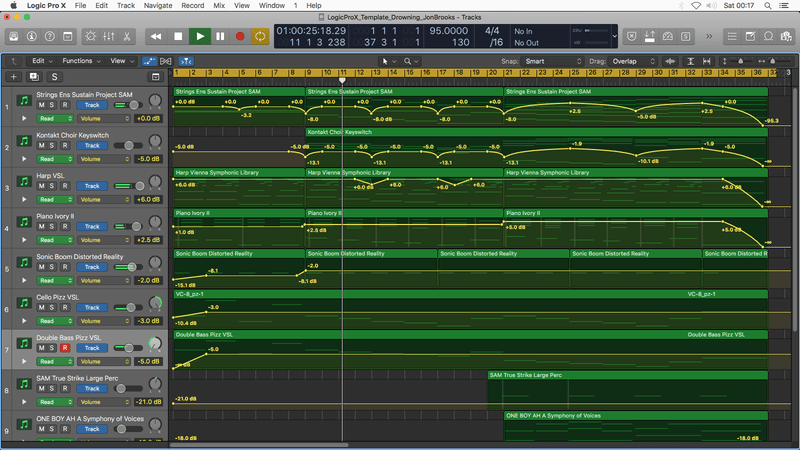Open the Record menu

tap(192, 5)
